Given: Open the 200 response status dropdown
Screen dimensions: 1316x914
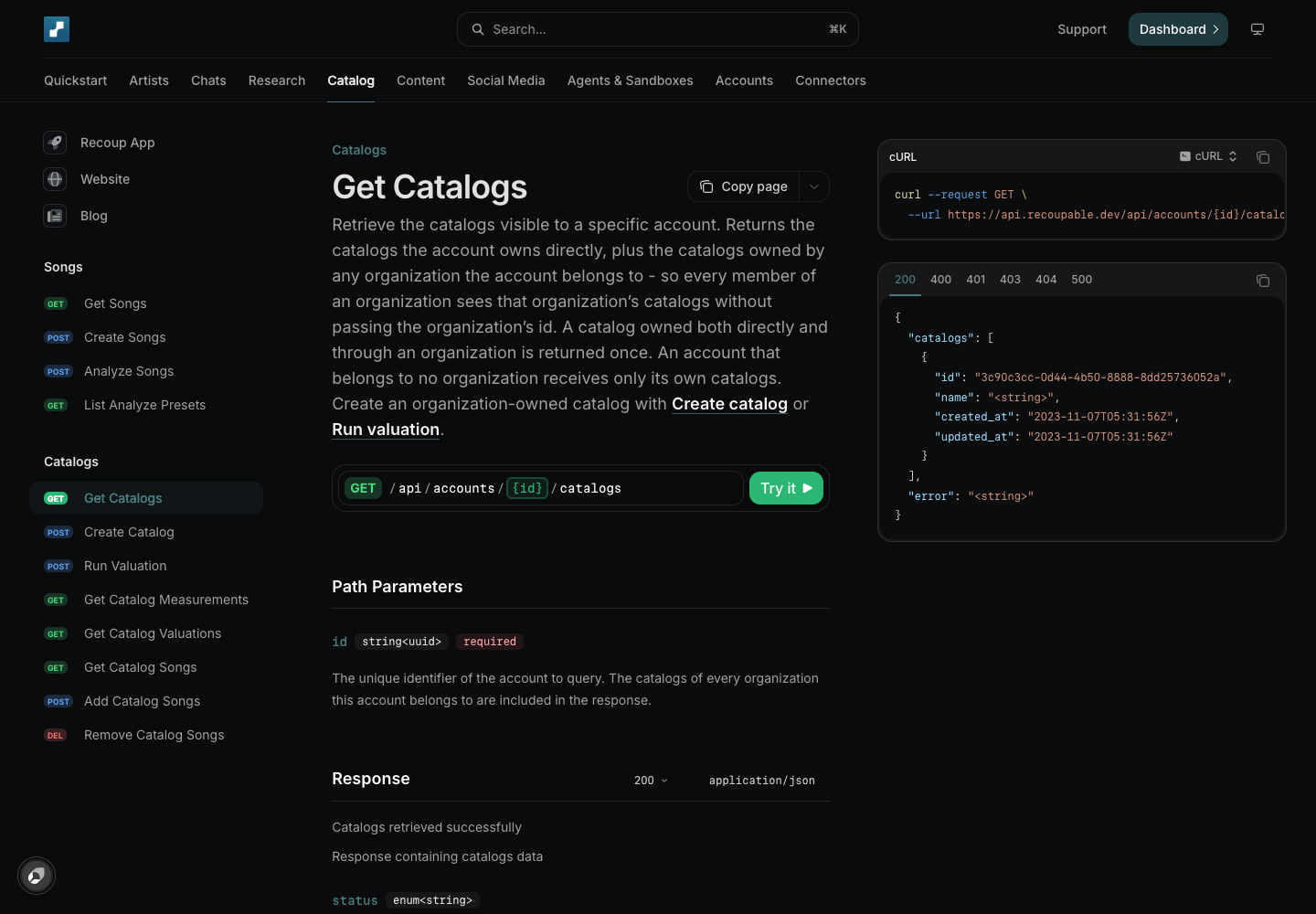Looking at the screenshot, I should point(651,781).
